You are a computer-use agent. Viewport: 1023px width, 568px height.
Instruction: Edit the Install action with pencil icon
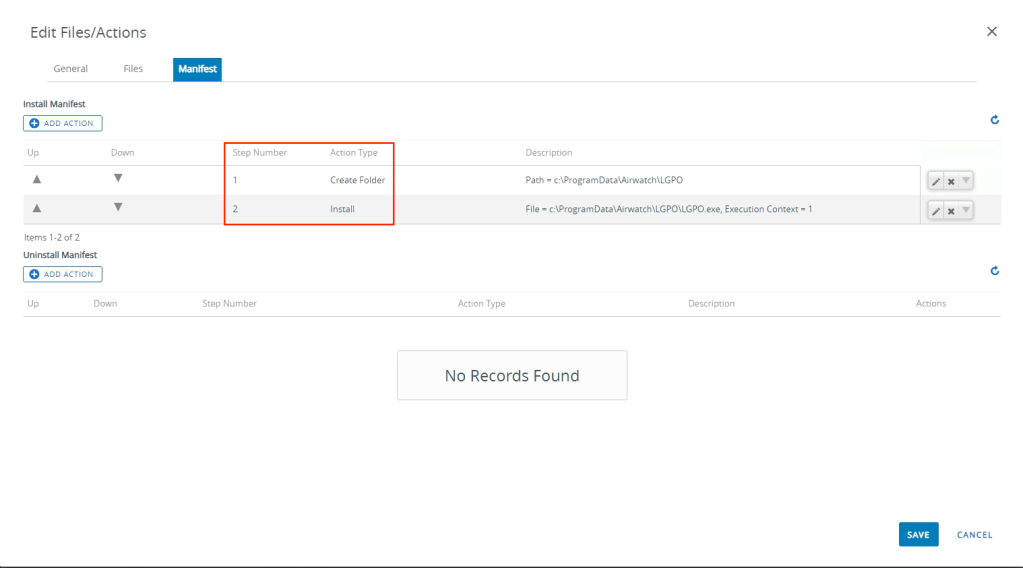click(x=936, y=211)
